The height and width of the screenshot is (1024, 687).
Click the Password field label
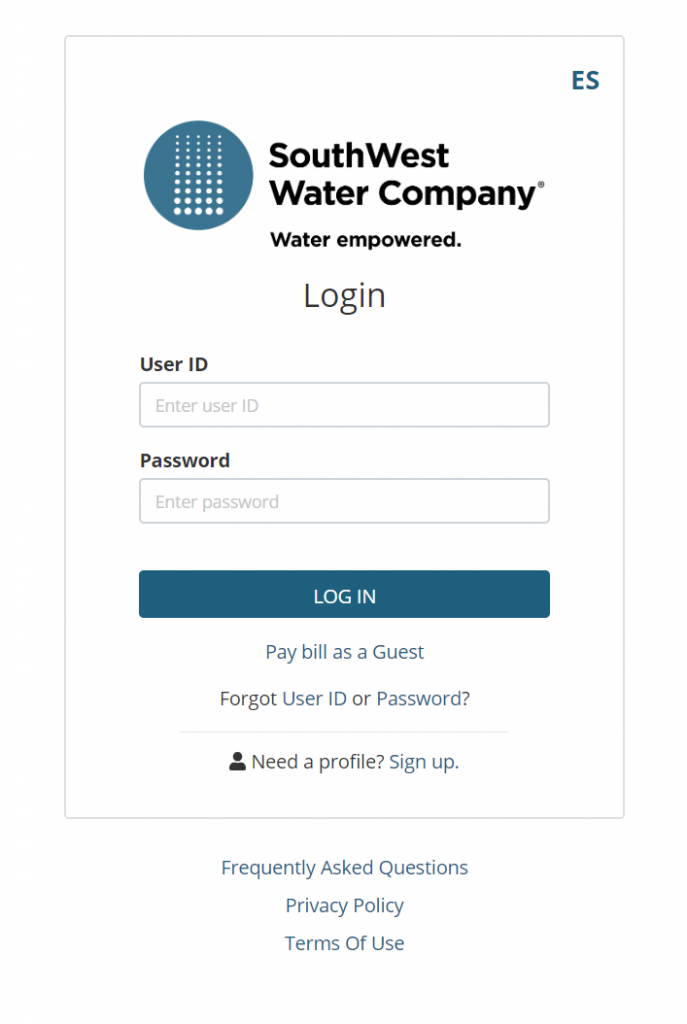tap(185, 461)
